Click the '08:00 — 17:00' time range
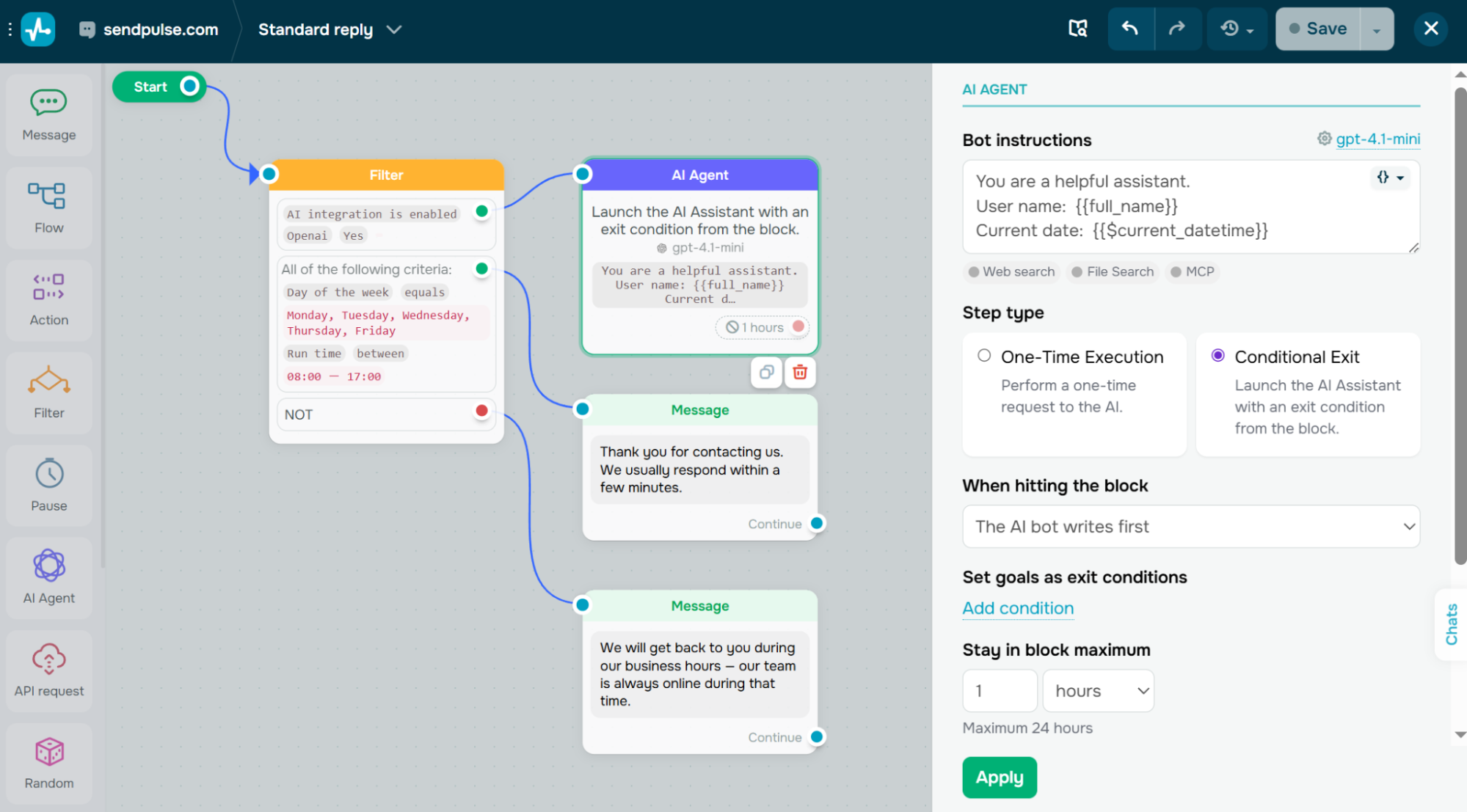Viewport: 1467px width, 812px height. 334,376
